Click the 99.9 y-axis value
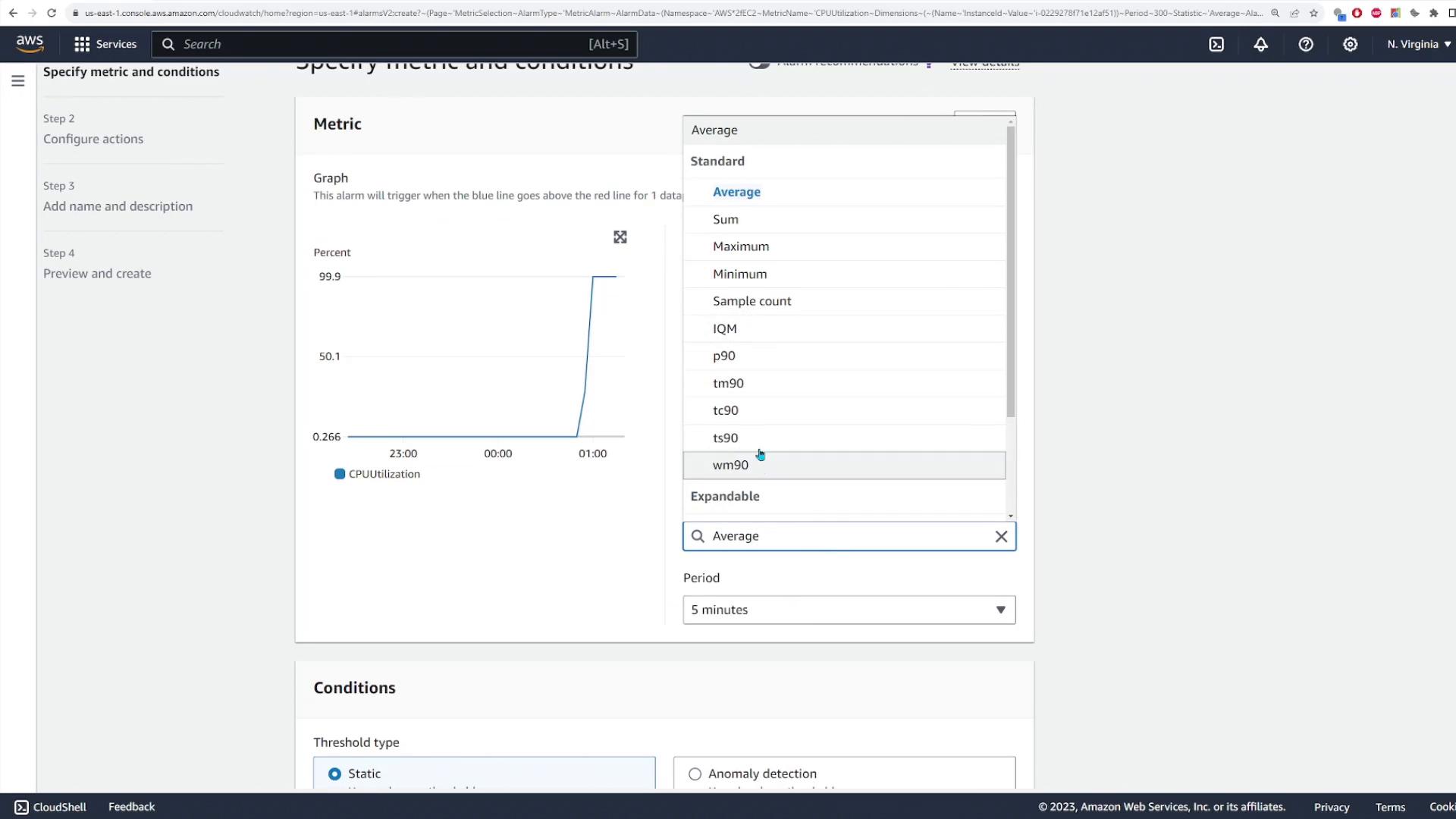 [330, 276]
